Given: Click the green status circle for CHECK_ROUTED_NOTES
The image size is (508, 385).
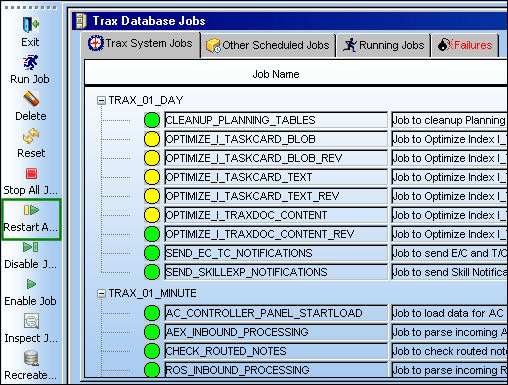Looking at the screenshot, I should point(152,351).
